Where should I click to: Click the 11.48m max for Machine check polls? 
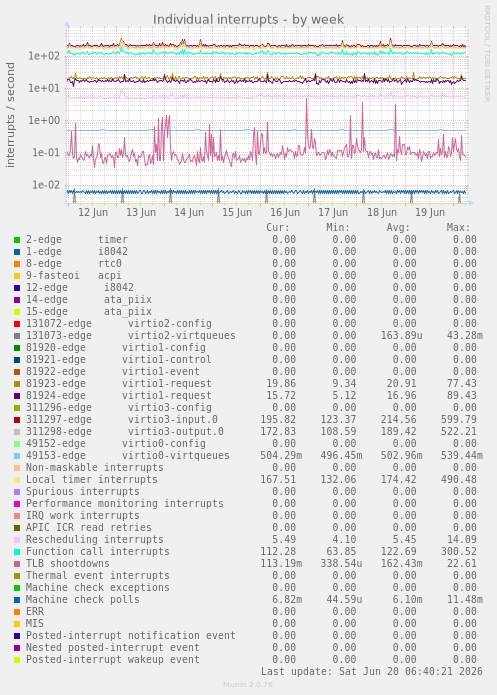tap(465, 600)
